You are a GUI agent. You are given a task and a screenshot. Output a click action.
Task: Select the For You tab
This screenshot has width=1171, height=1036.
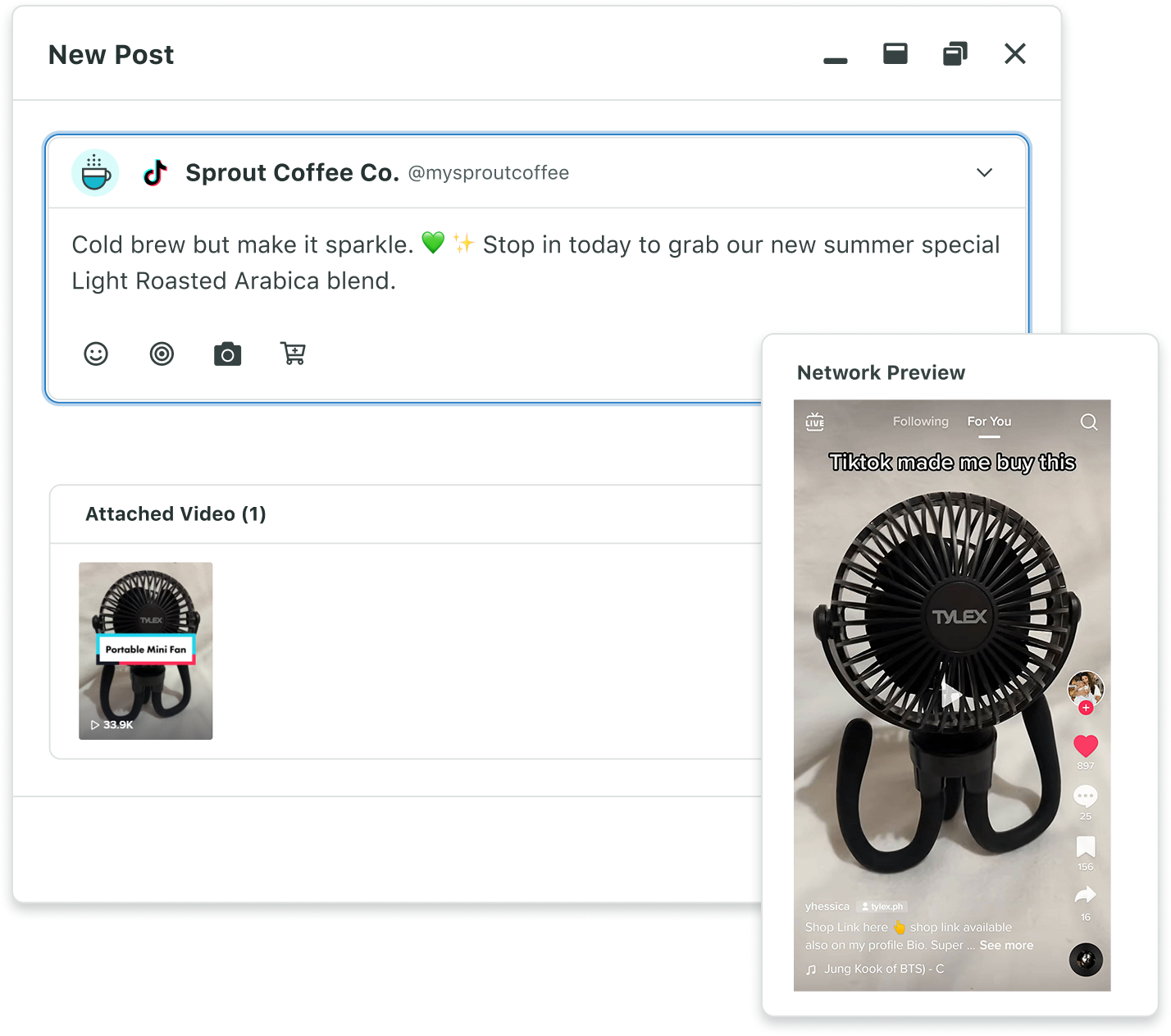pos(989,422)
